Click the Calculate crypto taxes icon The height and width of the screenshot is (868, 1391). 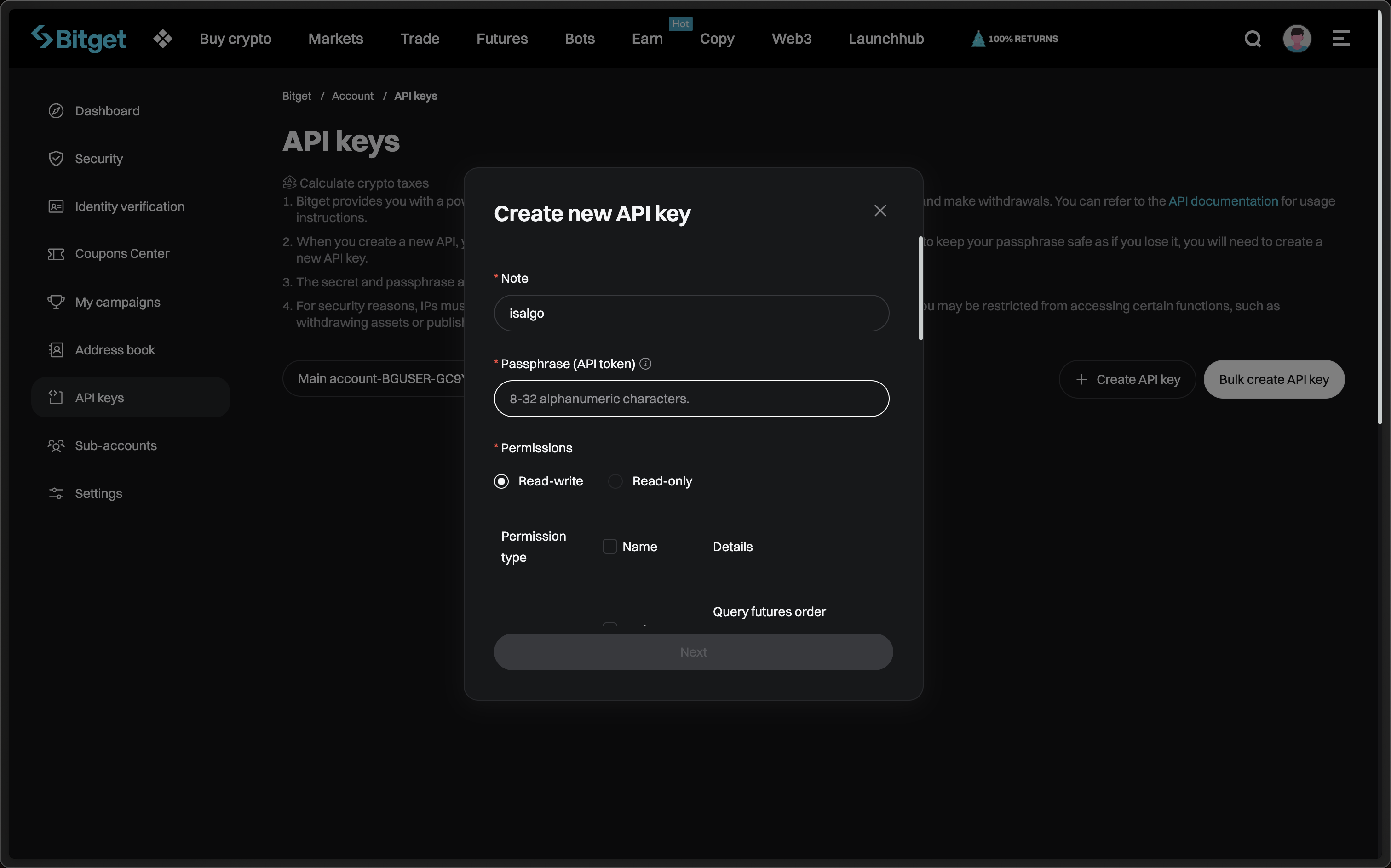pos(289,183)
